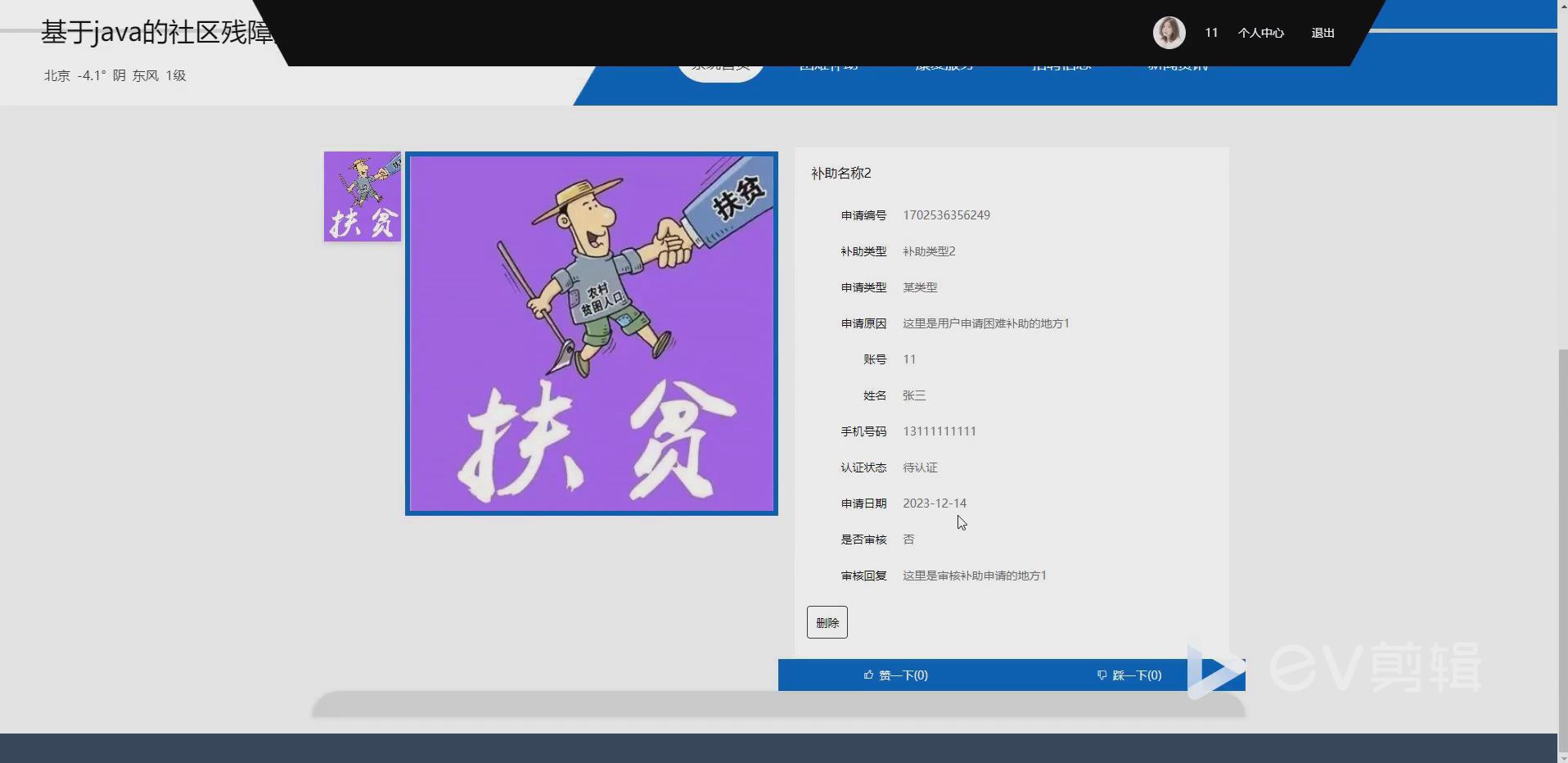
Task: Select the 扶贫 thumbnail on the left
Action: point(362,196)
